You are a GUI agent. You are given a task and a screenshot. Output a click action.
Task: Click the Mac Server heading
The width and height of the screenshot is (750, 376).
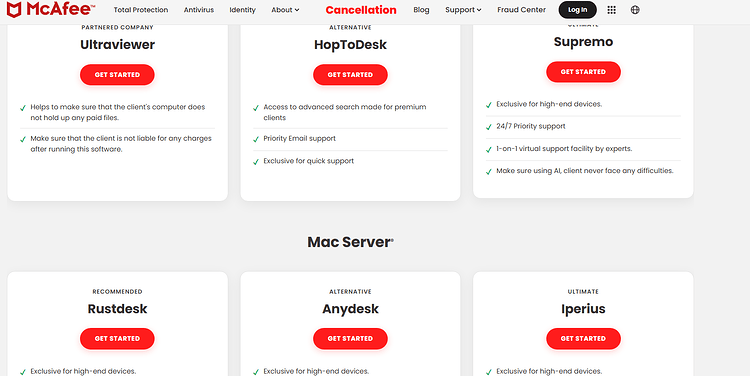tap(350, 242)
